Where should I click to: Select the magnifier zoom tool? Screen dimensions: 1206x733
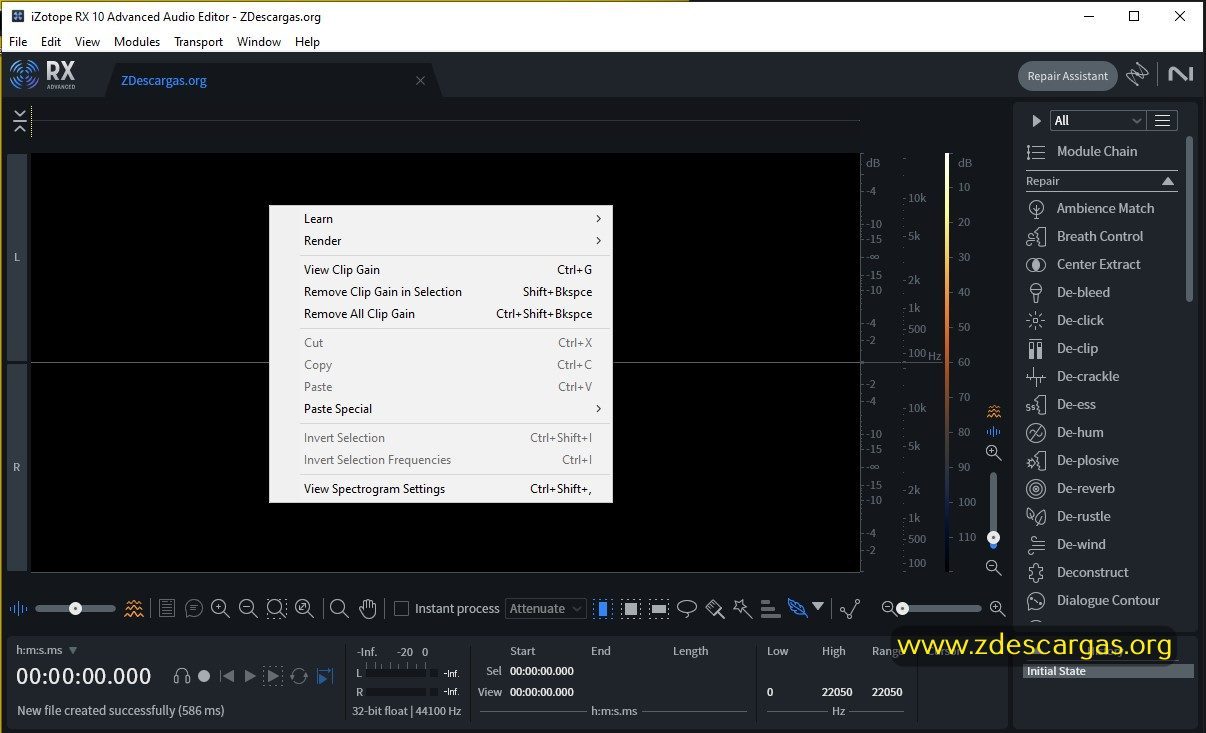click(x=339, y=608)
